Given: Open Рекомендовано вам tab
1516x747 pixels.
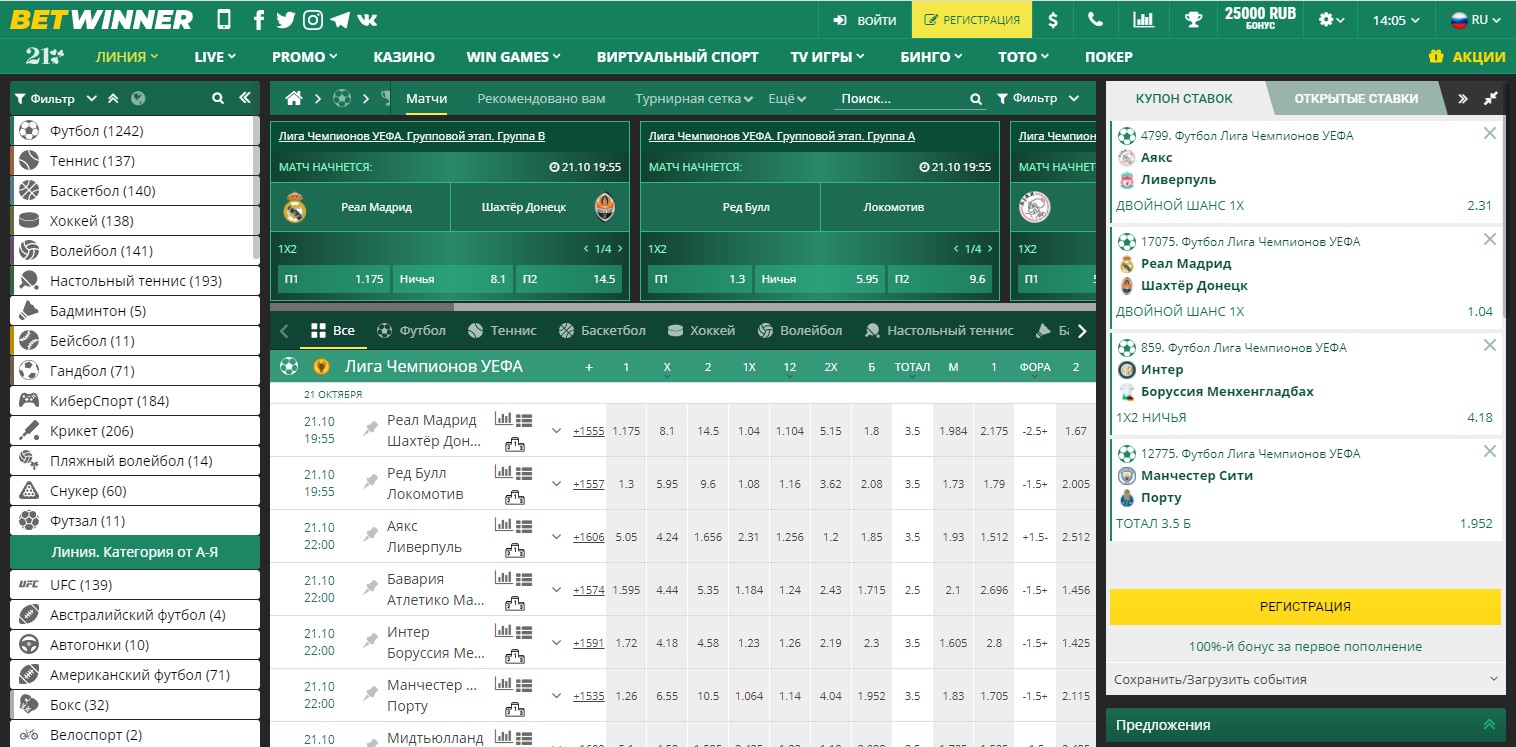Looking at the screenshot, I should 541,98.
